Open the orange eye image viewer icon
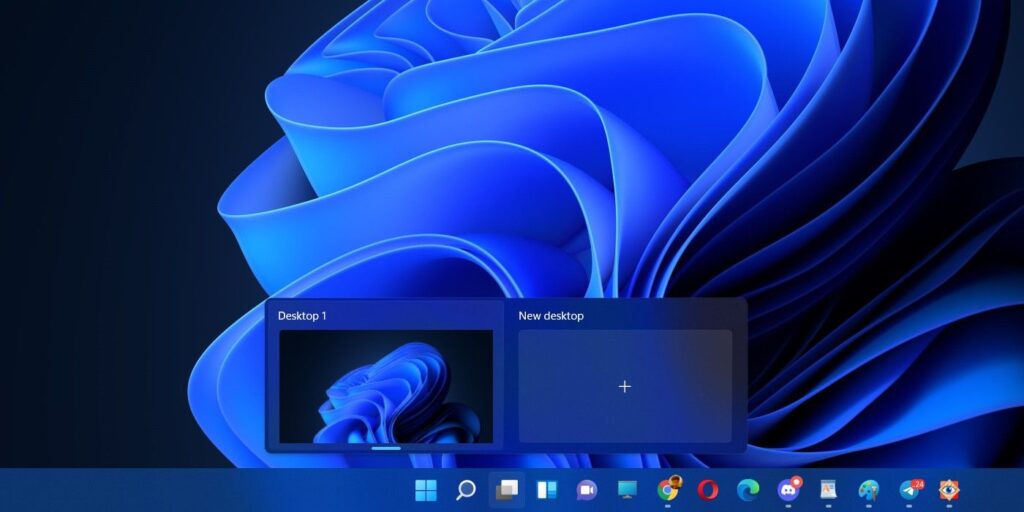Viewport: 1024px width, 512px height. click(x=949, y=490)
